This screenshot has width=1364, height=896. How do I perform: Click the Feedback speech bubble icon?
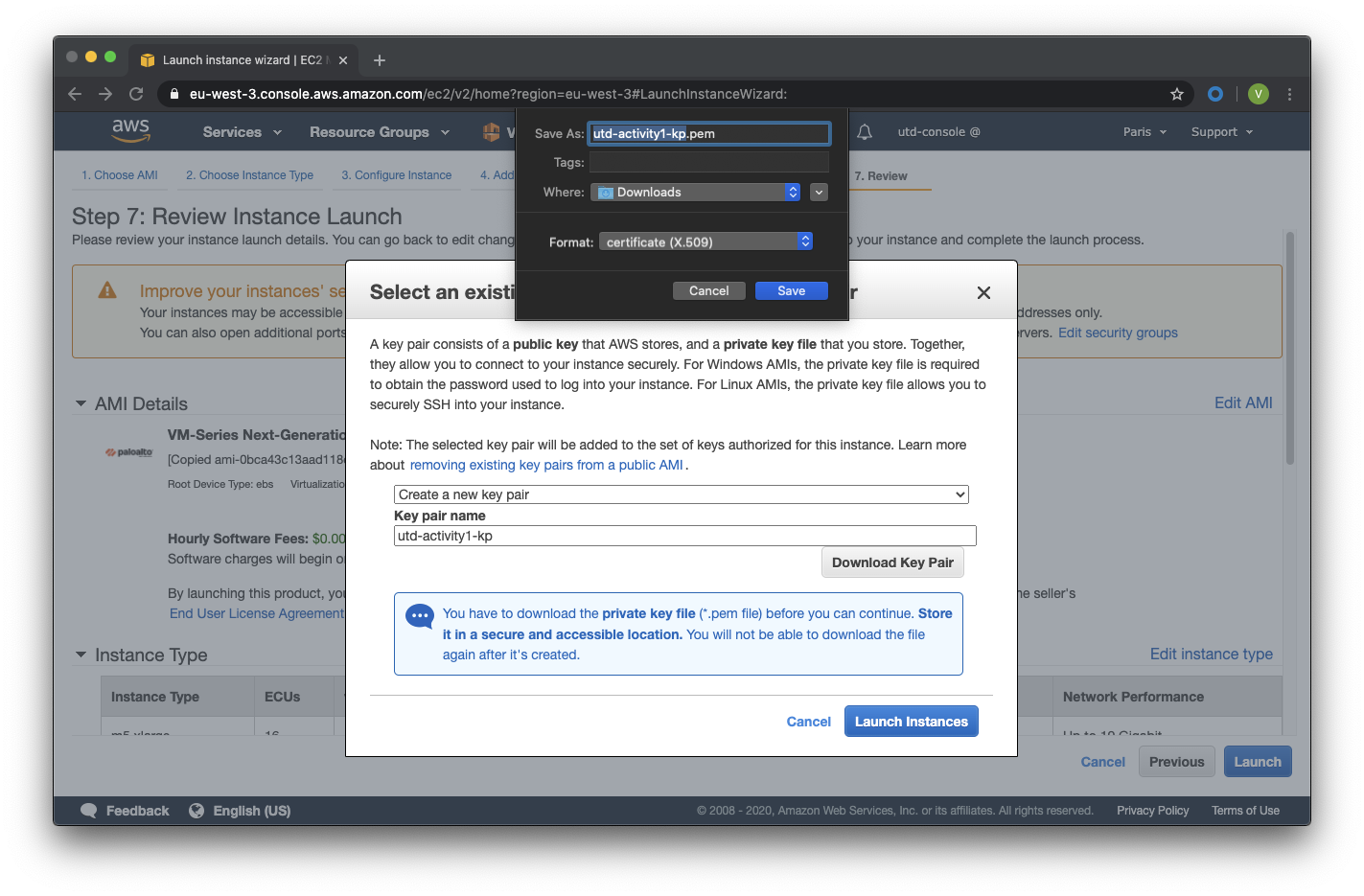point(89,811)
